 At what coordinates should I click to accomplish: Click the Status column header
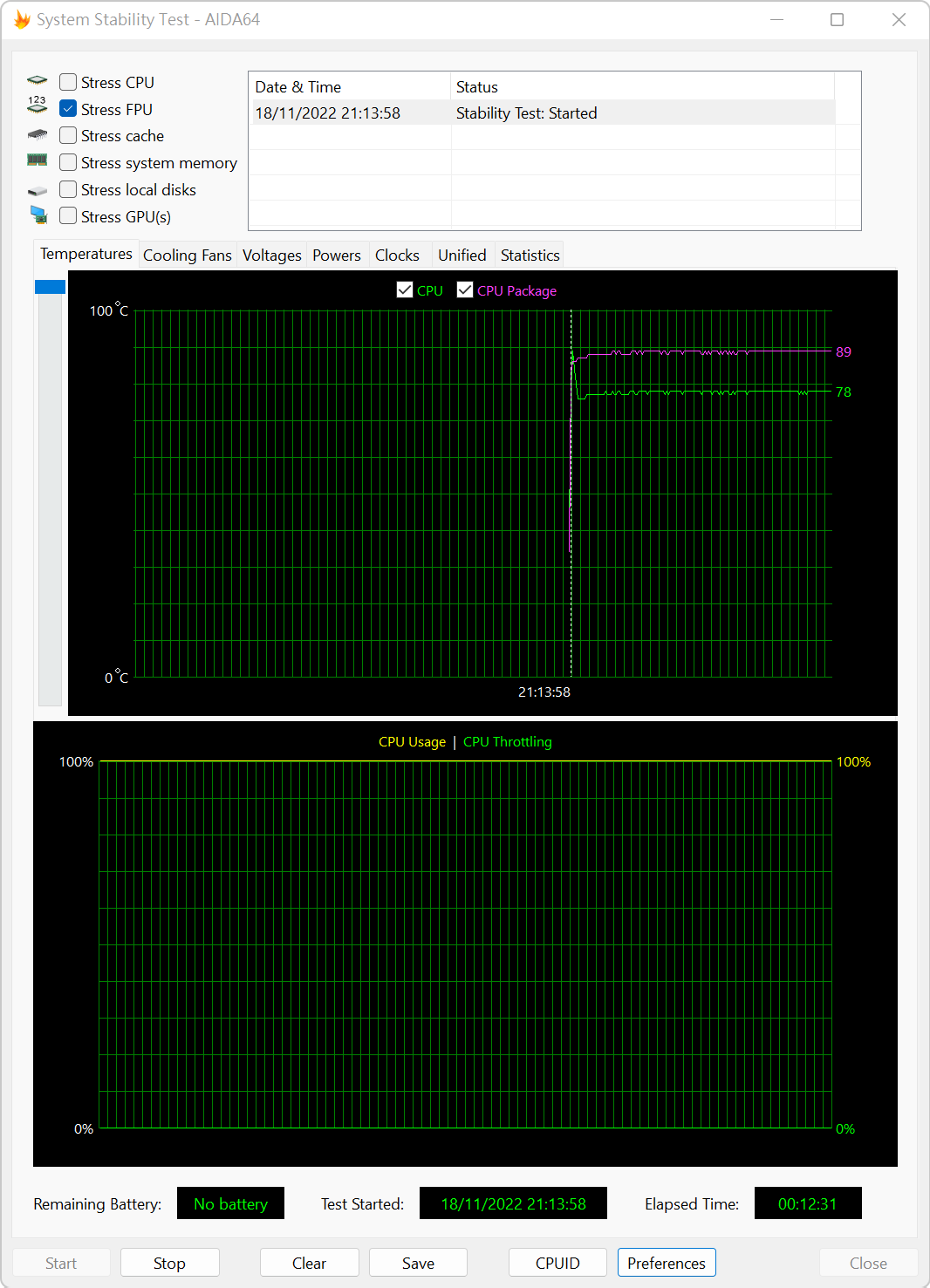tap(643, 86)
